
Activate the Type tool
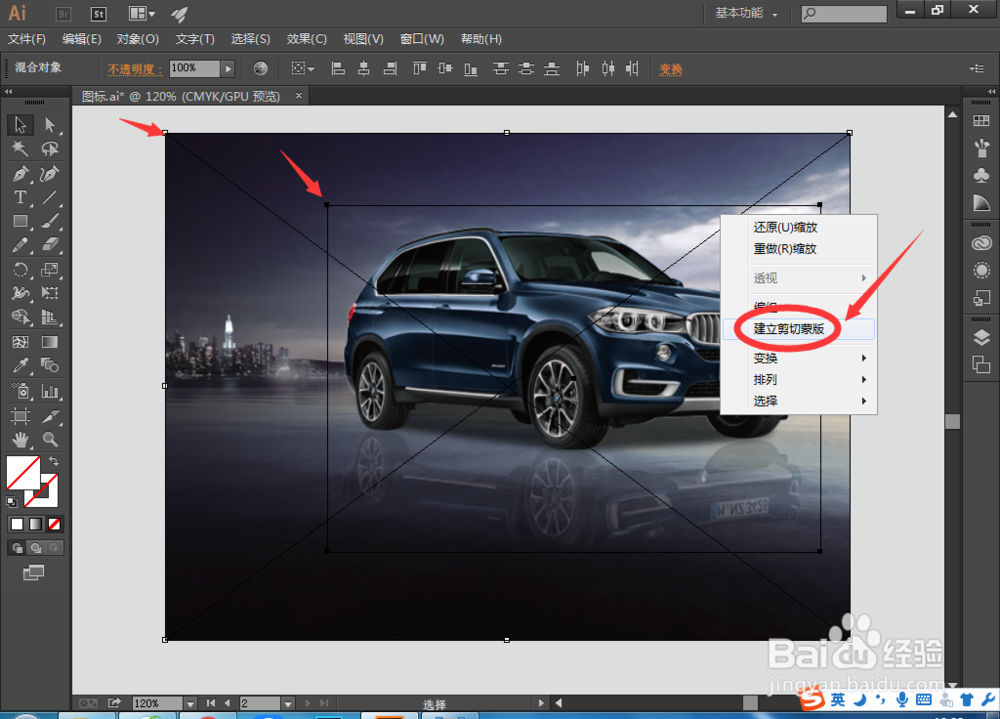pos(20,197)
